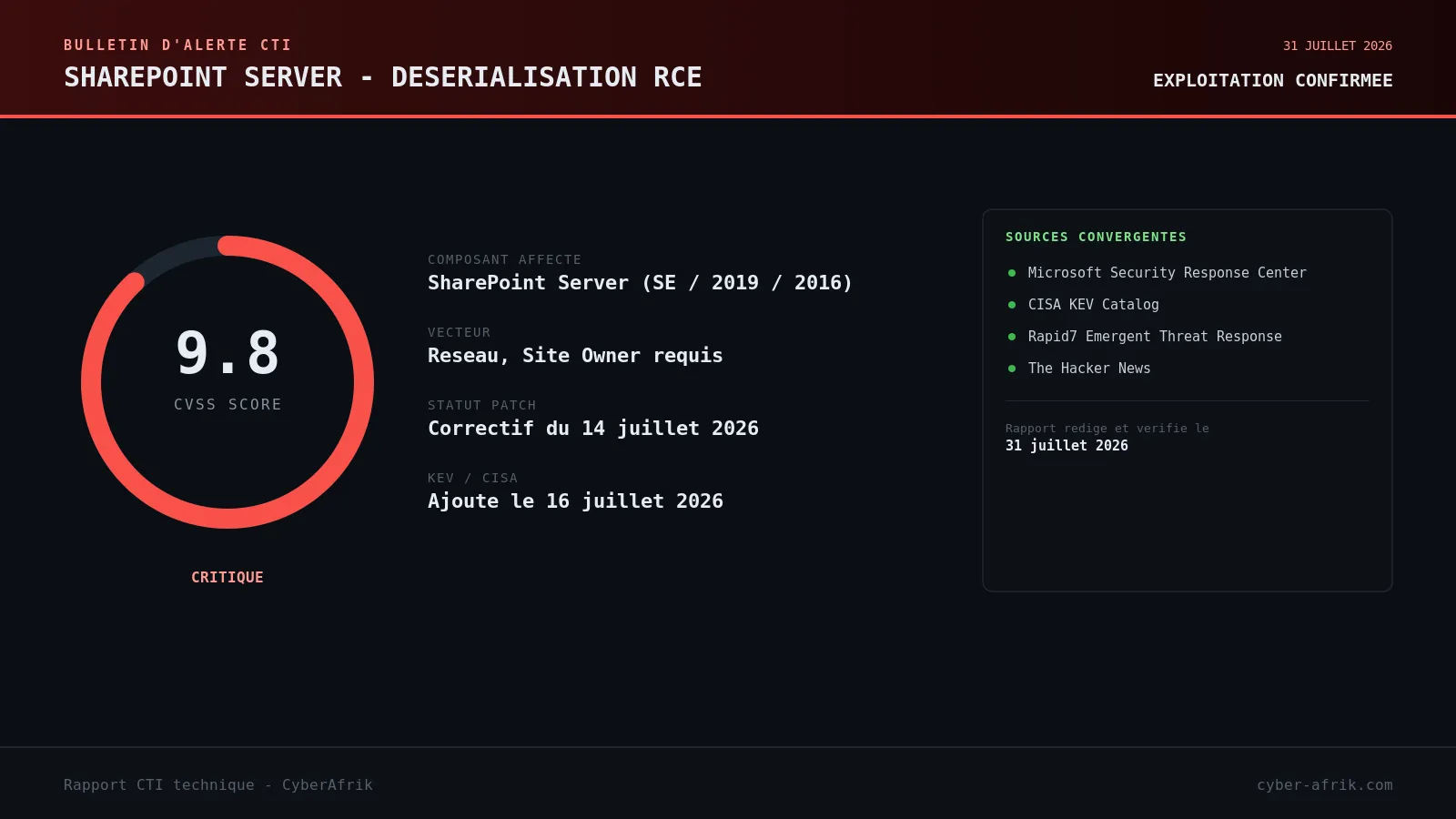
Task: Click the 'KEV / CISA' field label
Action: pyautogui.click(x=472, y=478)
